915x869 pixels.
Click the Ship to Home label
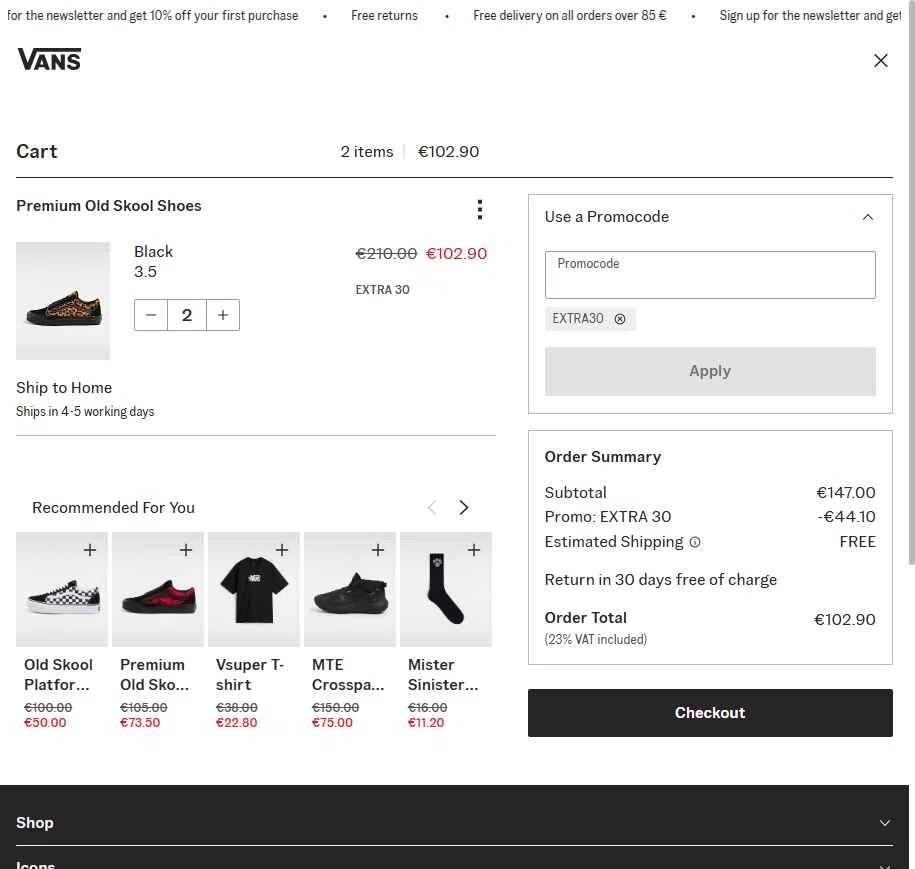coord(64,388)
